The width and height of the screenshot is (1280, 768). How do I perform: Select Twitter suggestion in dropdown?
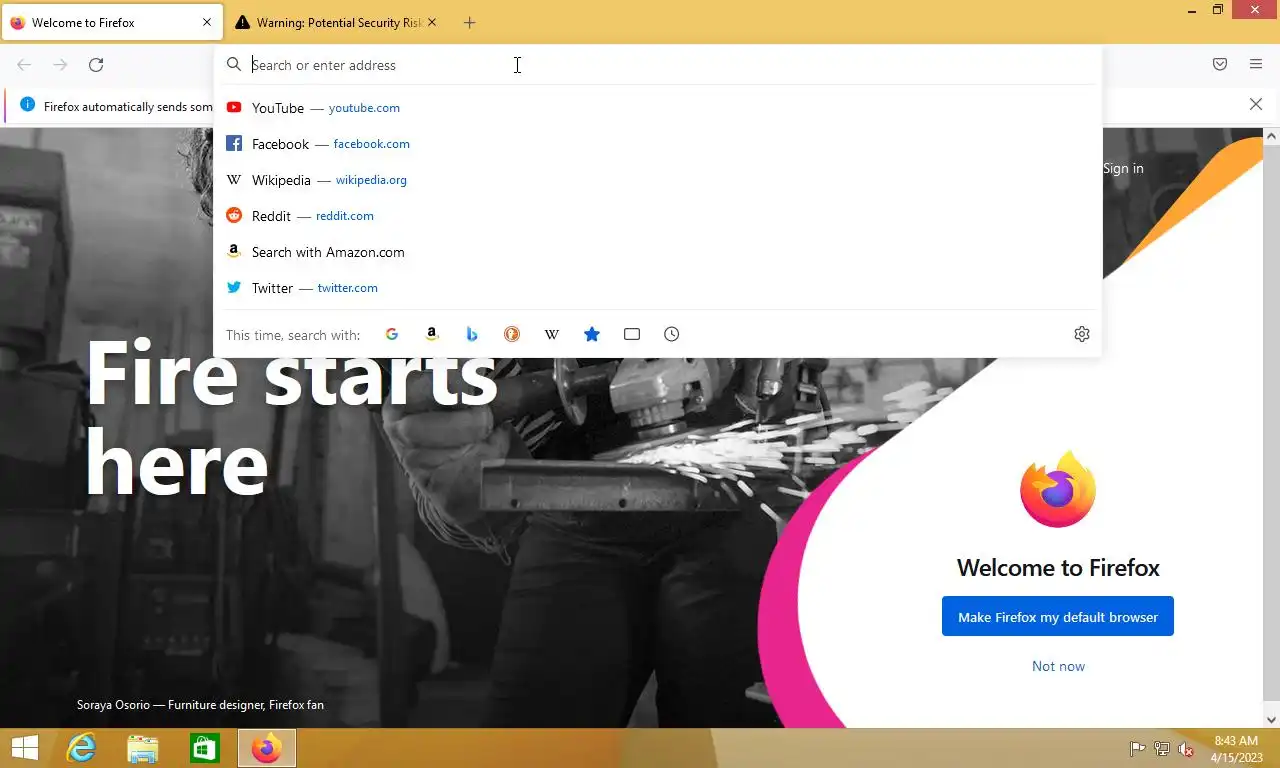click(x=658, y=288)
